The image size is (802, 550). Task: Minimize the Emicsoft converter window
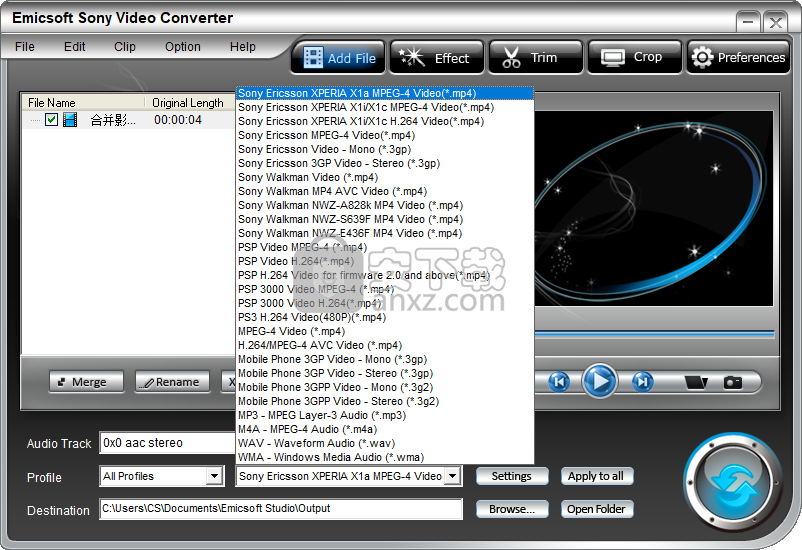(748, 22)
